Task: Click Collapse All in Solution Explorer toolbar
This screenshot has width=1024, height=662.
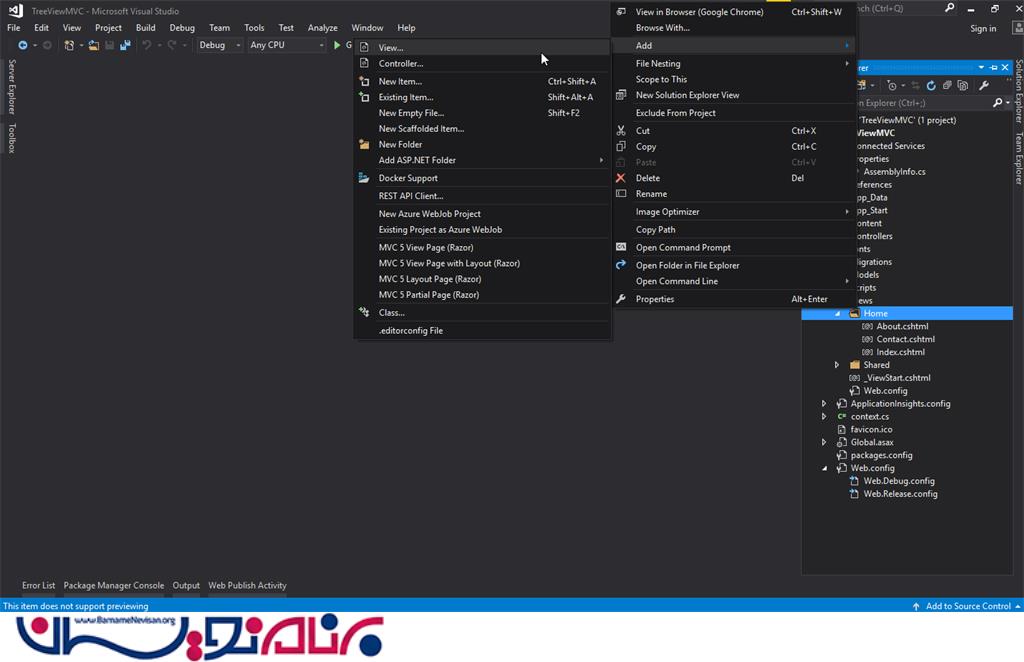Action: point(947,86)
